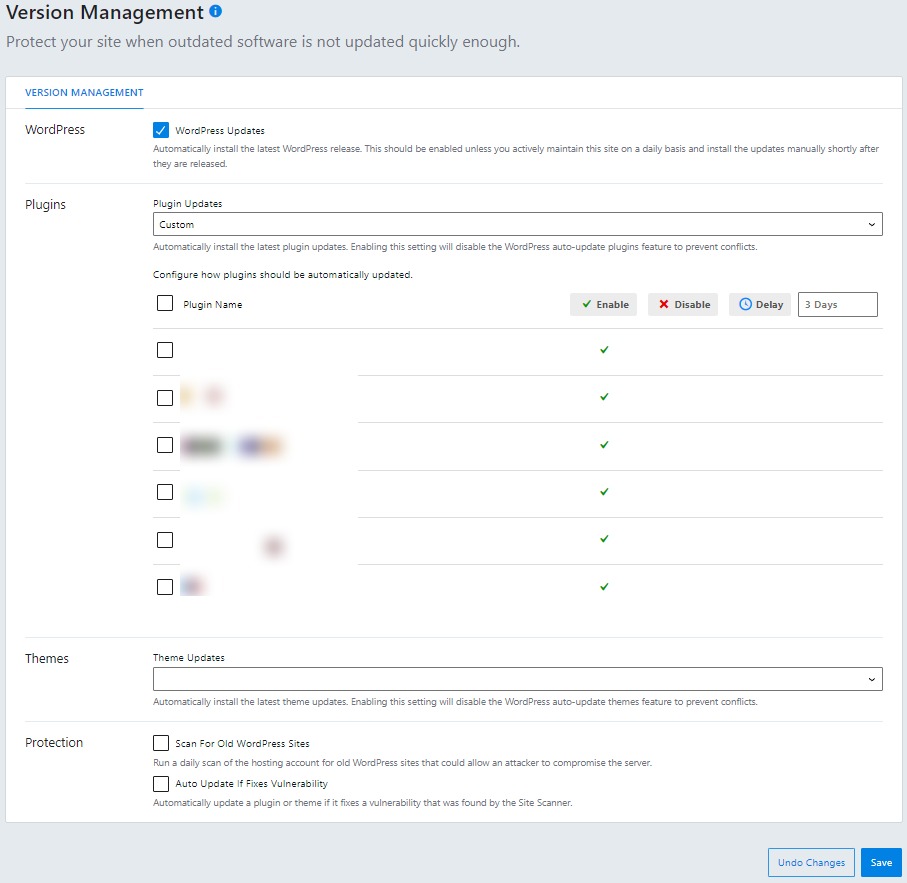Open the Theme Updates dropdown

click(x=518, y=679)
